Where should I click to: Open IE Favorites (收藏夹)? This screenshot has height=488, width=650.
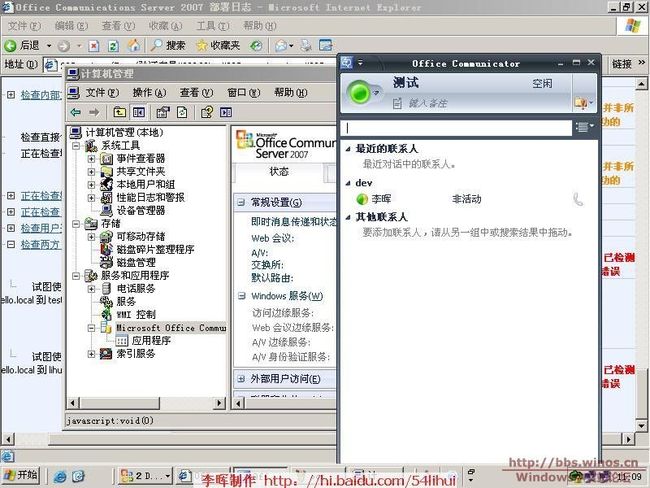click(x=218, y=46)
